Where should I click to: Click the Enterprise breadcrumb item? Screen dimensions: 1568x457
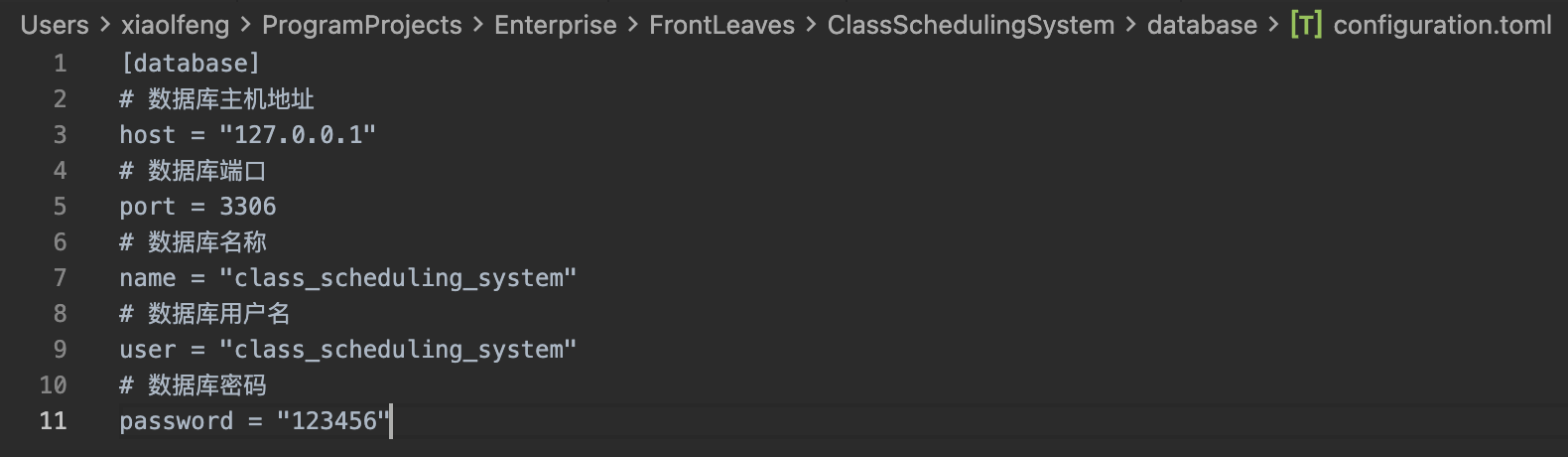tap(555, 25)
